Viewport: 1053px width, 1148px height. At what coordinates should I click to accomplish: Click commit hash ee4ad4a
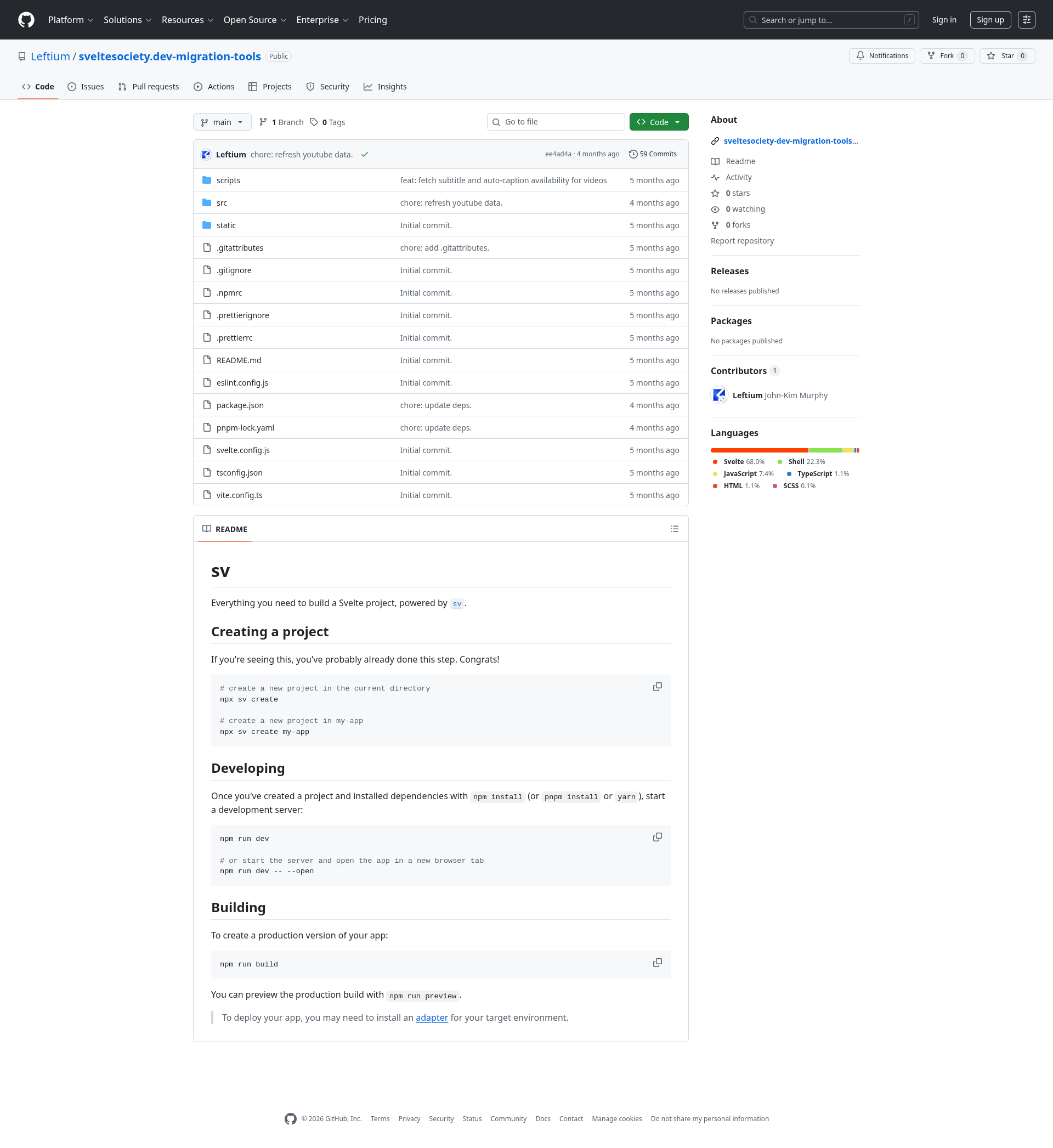coord(558,154)
